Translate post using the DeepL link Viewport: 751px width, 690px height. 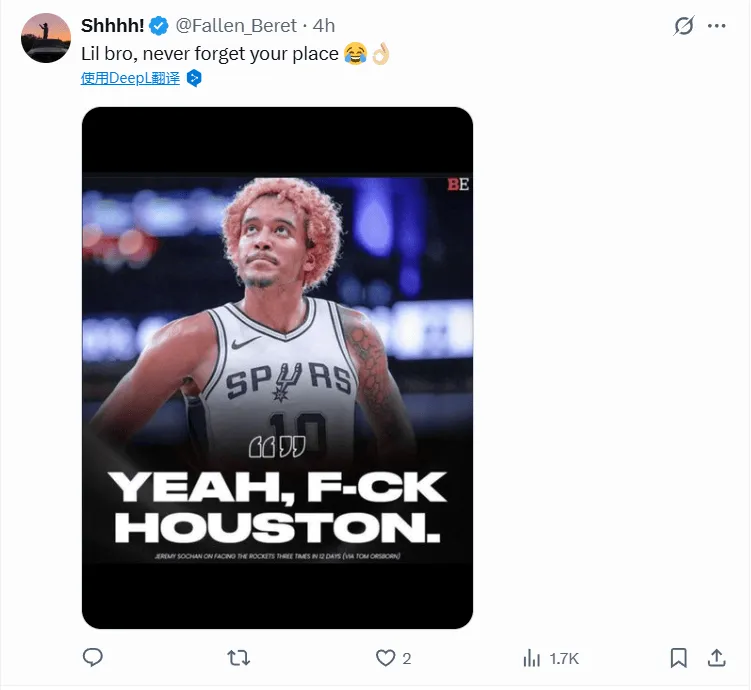pyautogui.click(x=130, y=78)
